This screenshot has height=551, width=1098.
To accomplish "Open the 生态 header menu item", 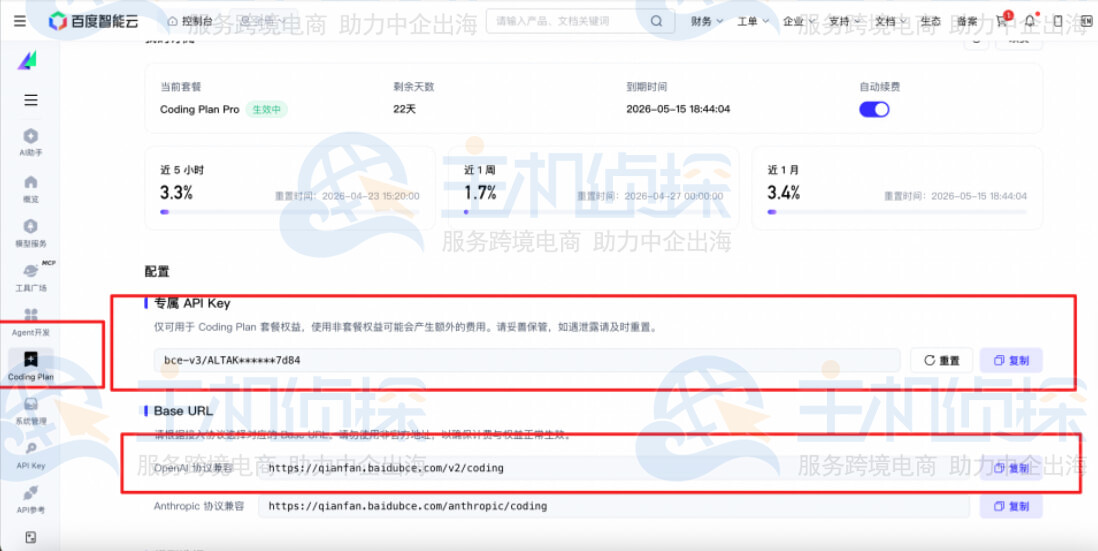I will tap(931, 21).
